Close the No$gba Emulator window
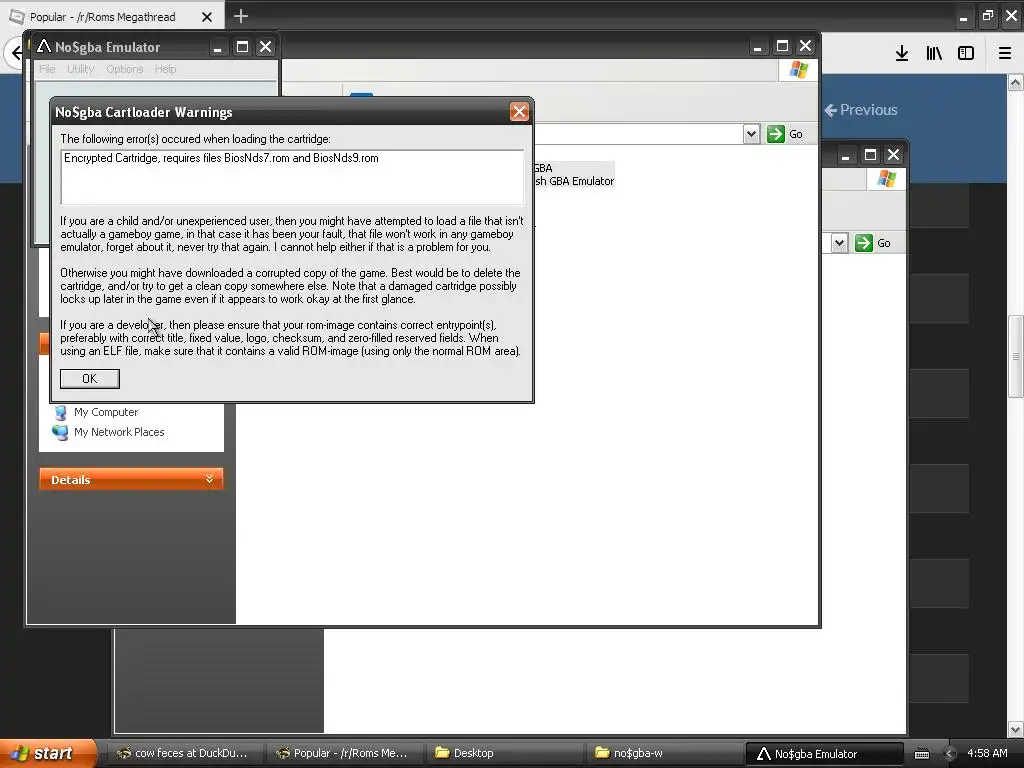 tap(266, 47)
